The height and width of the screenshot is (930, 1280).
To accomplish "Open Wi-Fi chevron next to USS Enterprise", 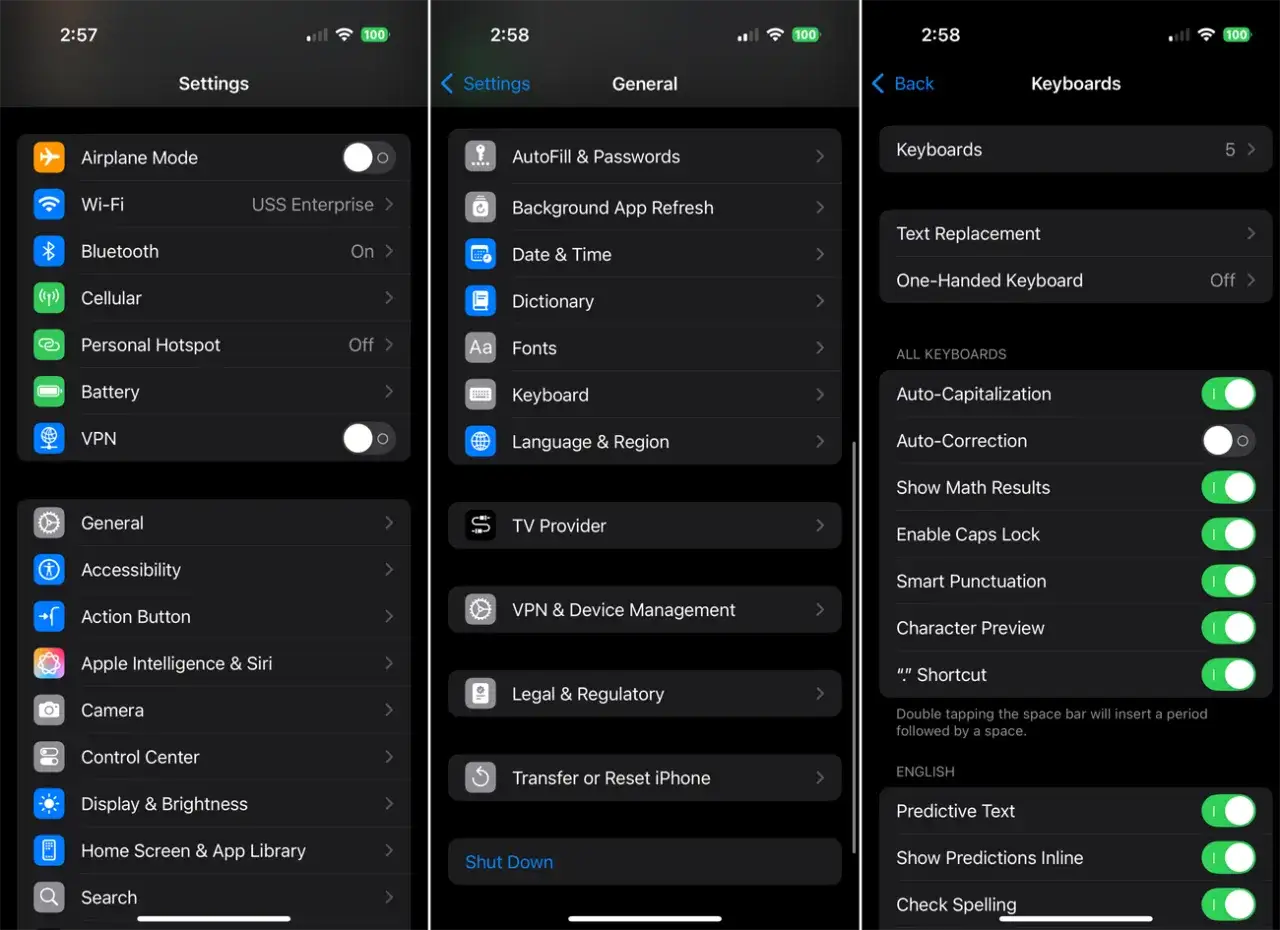I will [389, 204].
